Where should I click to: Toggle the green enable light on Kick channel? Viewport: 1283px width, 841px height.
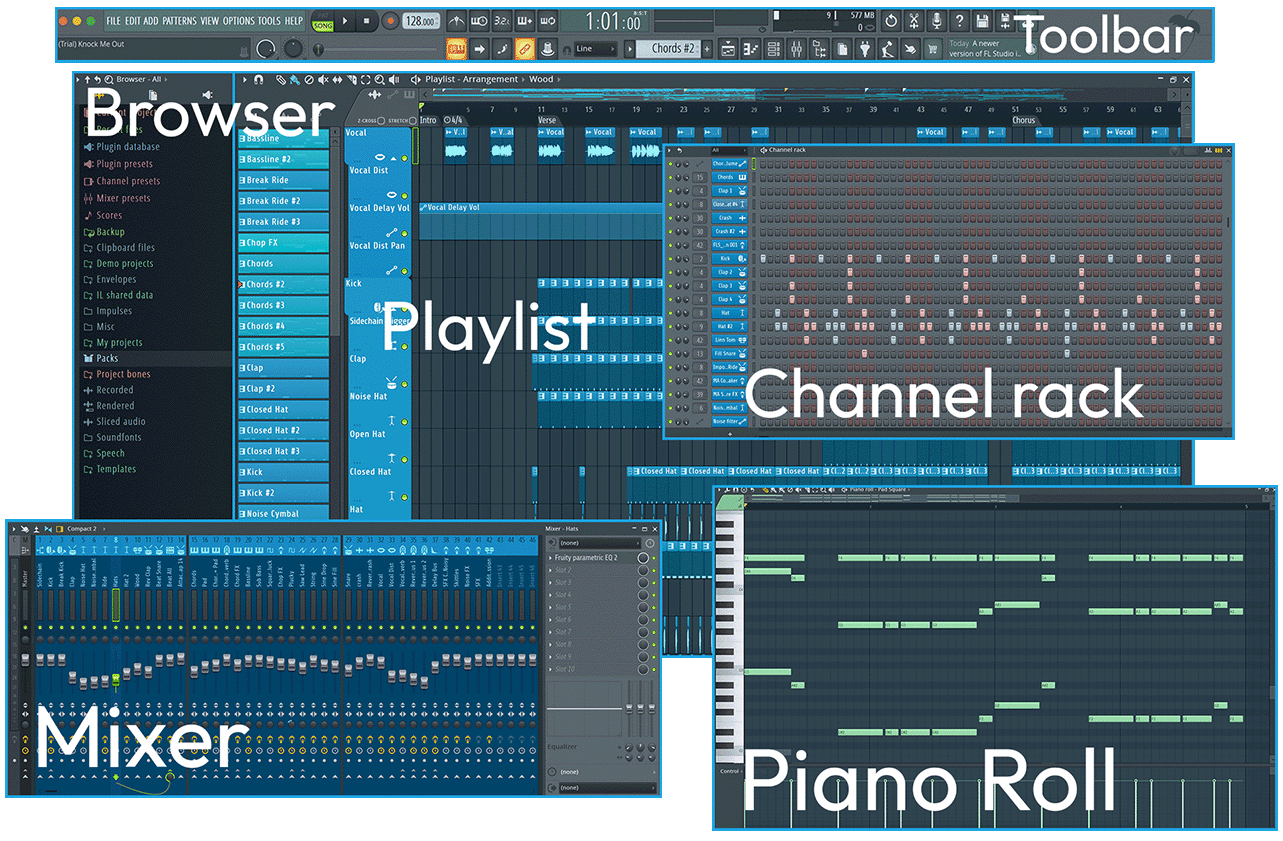[x=671, y=259]
